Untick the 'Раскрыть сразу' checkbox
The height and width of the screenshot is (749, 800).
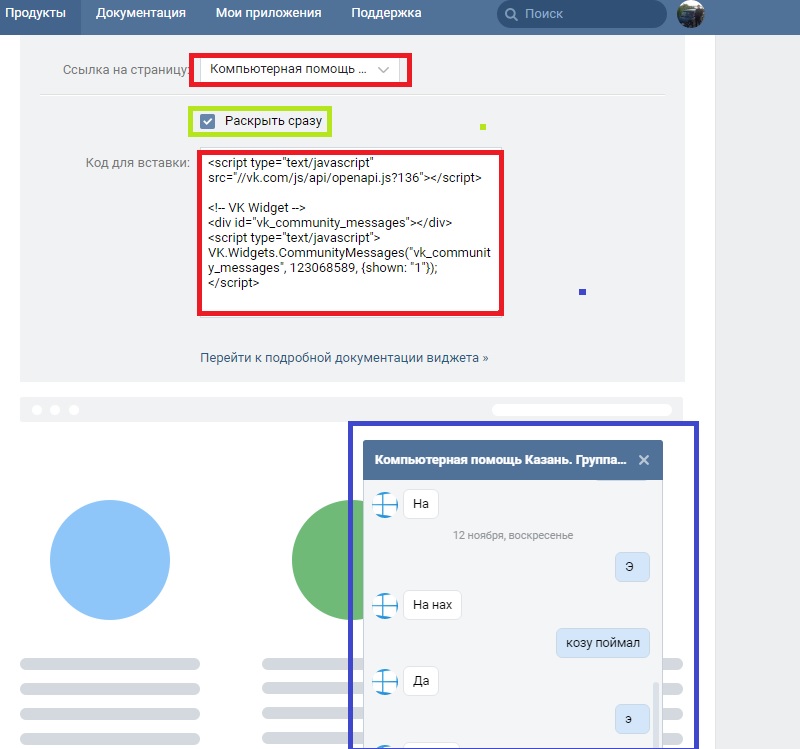coord(207,121)
